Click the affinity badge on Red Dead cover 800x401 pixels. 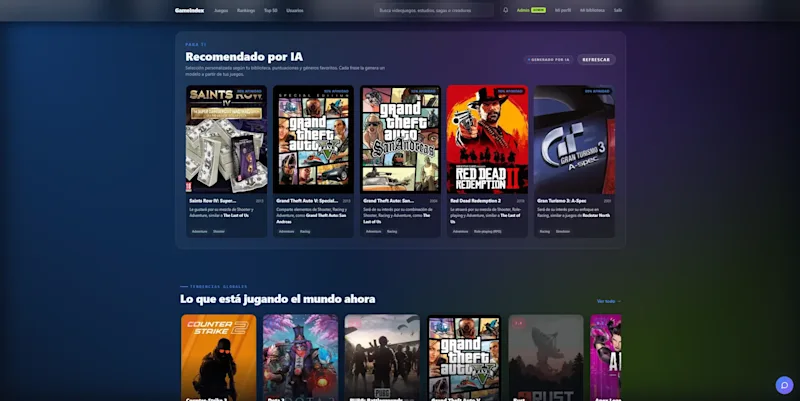[x=510, y=91]
